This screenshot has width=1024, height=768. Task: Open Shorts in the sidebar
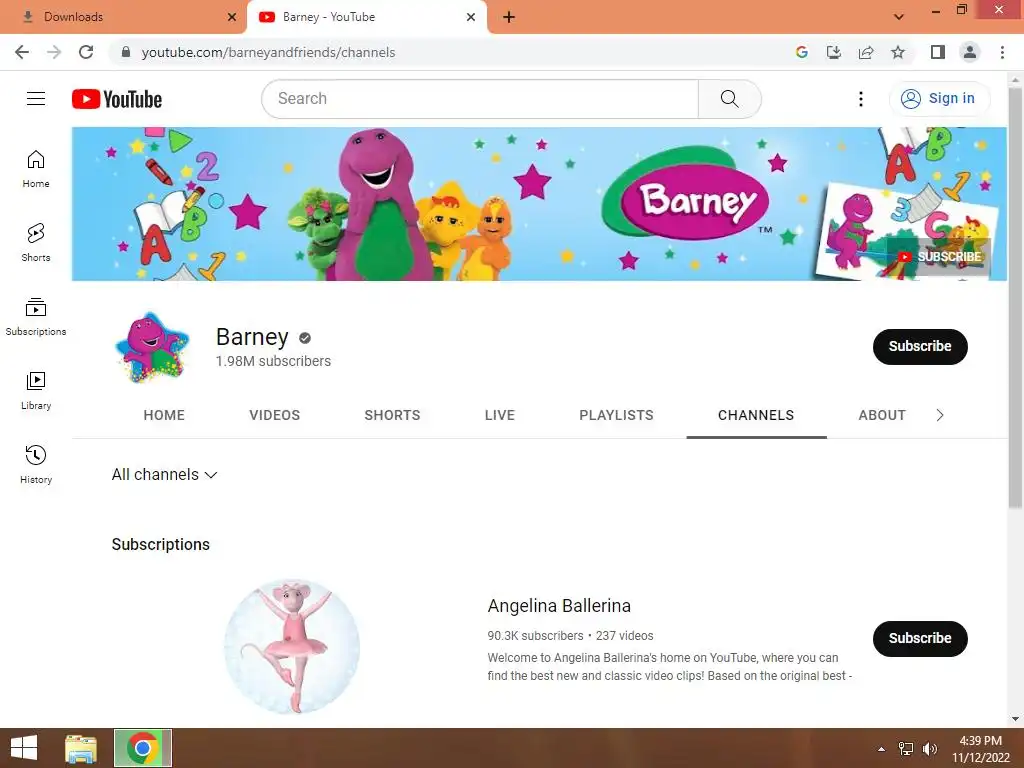coord(36,242)
